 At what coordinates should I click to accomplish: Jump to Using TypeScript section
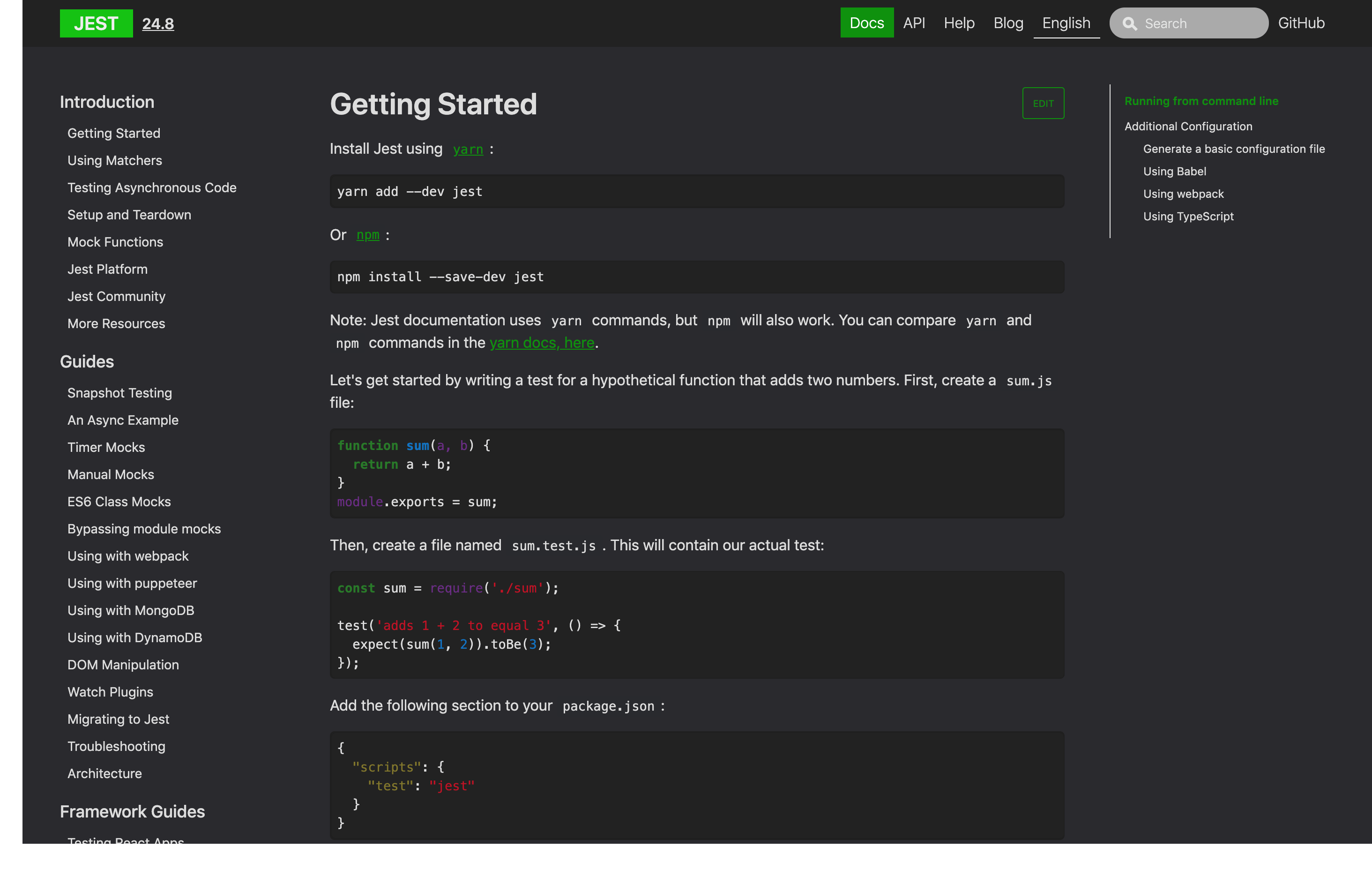tap(1188, 217)
